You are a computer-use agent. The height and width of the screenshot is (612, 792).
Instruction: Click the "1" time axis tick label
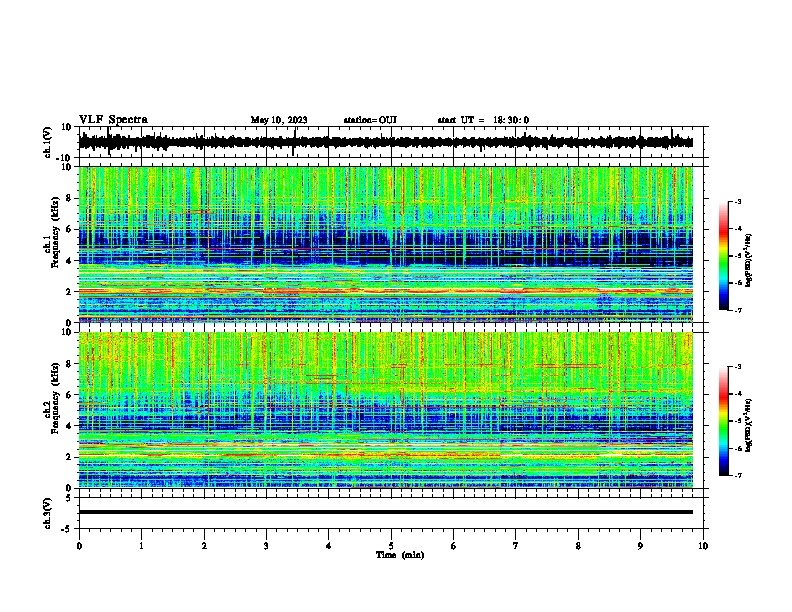pyautogui.click(x=141, y=546)
